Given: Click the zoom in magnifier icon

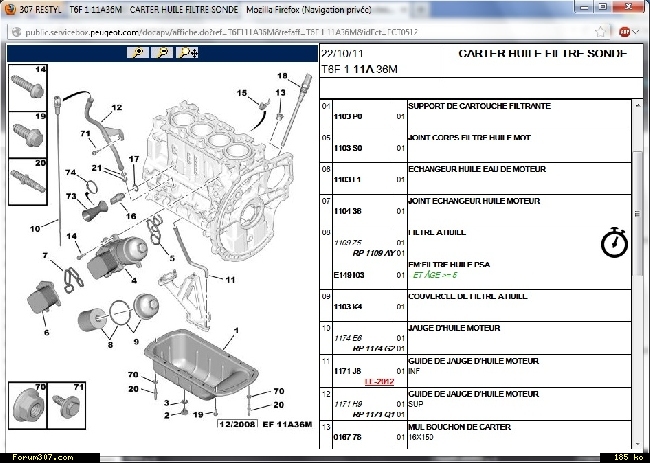Looking at the screenshot, I should pyautogui.click(x=138, y=53).
